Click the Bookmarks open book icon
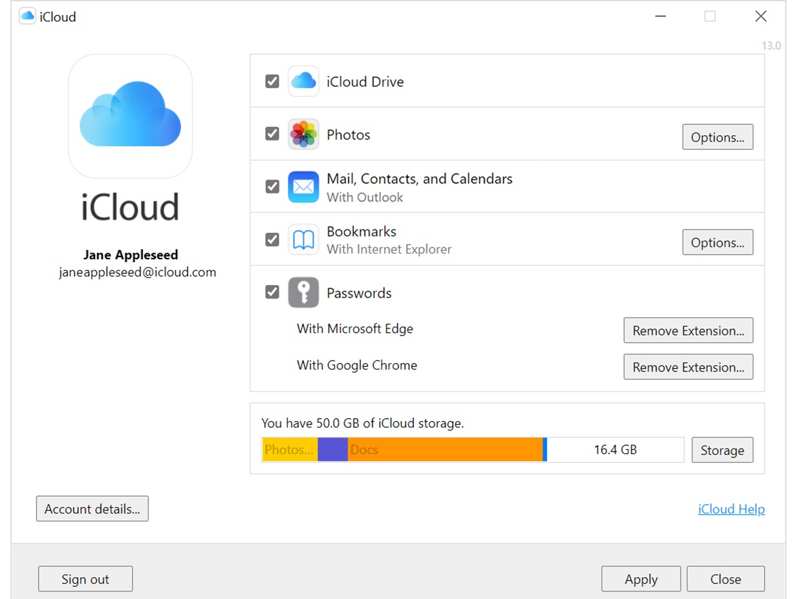 coord(304,239)
